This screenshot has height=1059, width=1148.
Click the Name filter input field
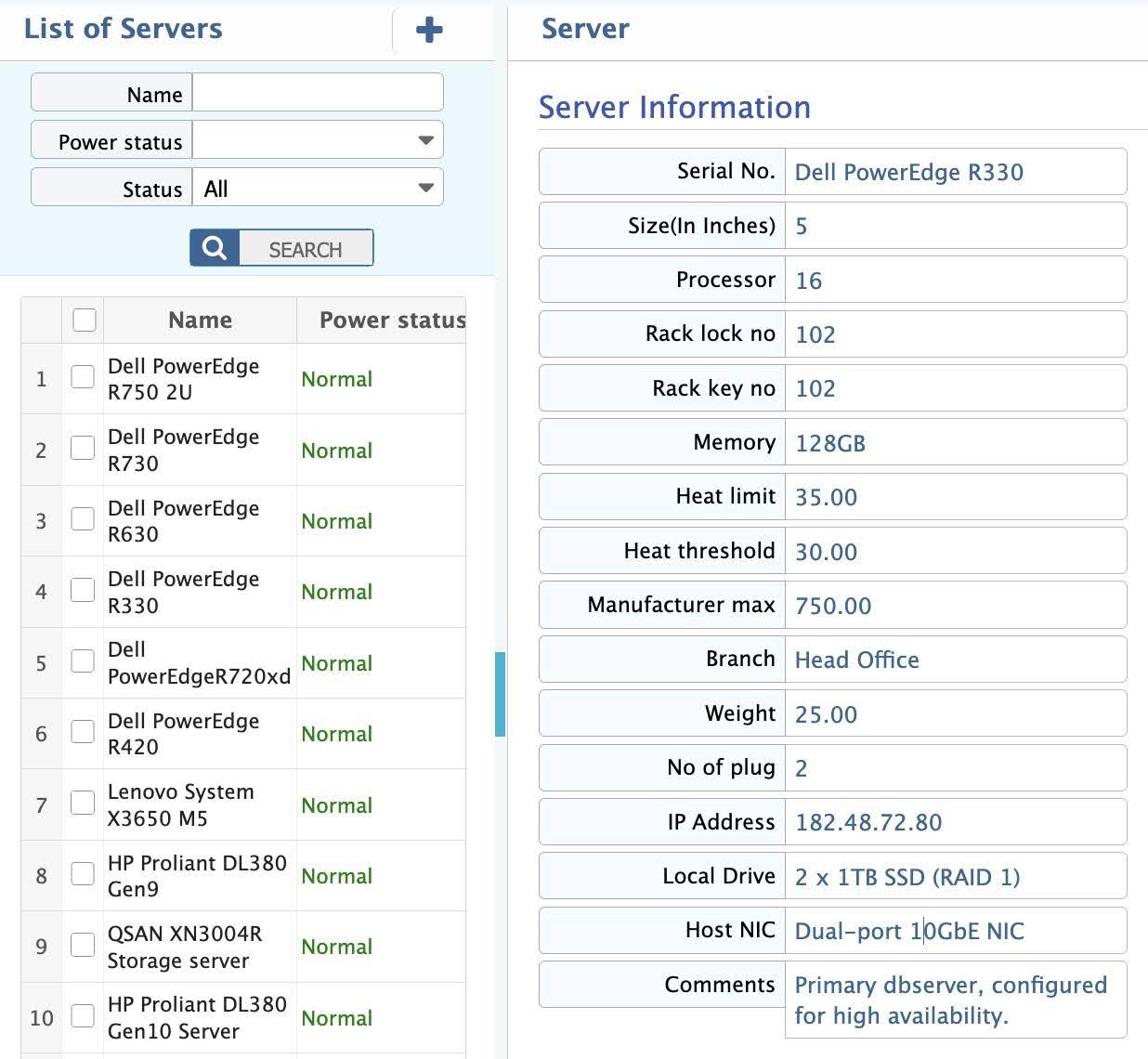(x=318, y=94)
